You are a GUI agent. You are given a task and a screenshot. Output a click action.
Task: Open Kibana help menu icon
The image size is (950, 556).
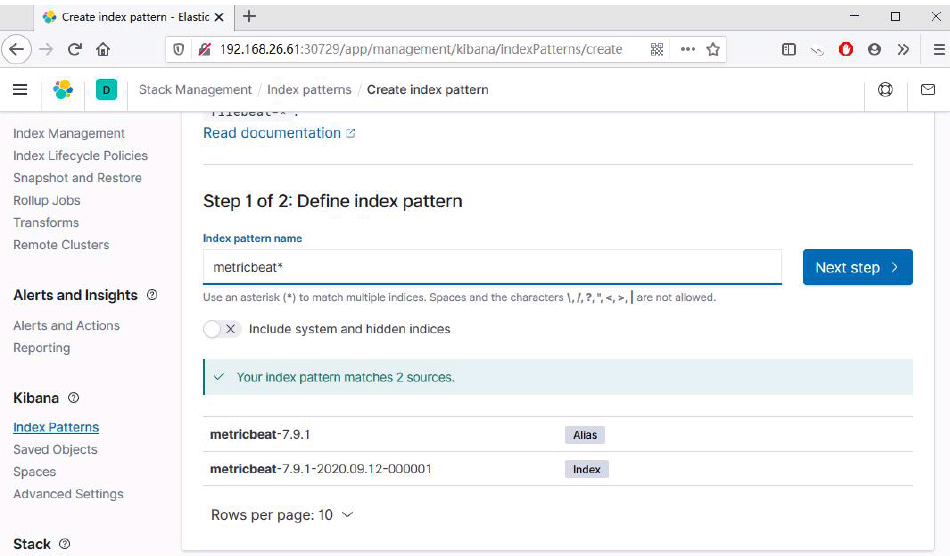point(885,90)
